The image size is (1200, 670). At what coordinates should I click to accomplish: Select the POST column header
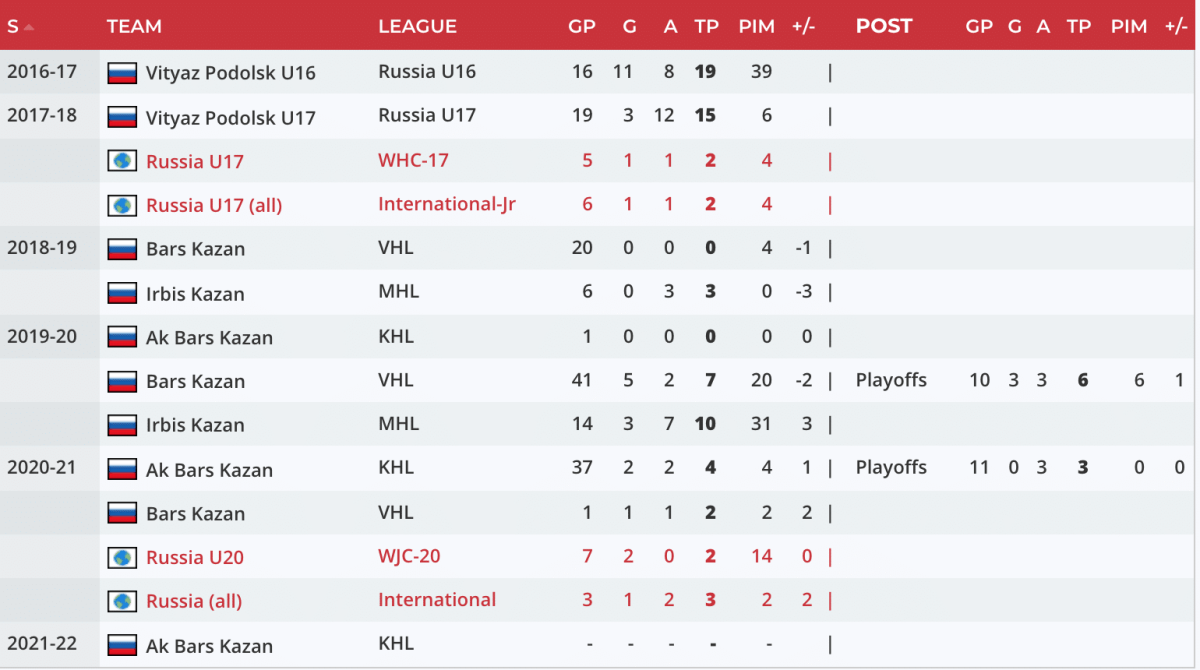click(x=884, y=27)
